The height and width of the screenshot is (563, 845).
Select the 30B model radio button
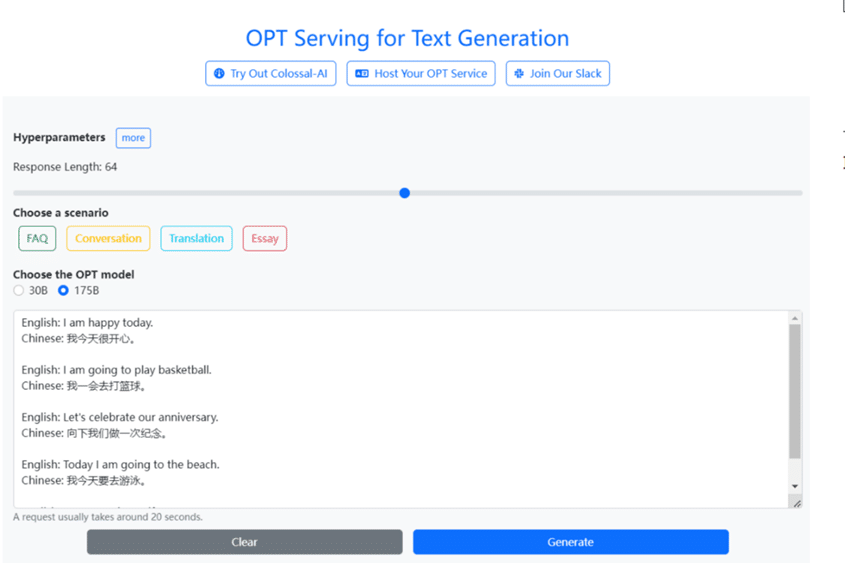[x=19, y=291]
